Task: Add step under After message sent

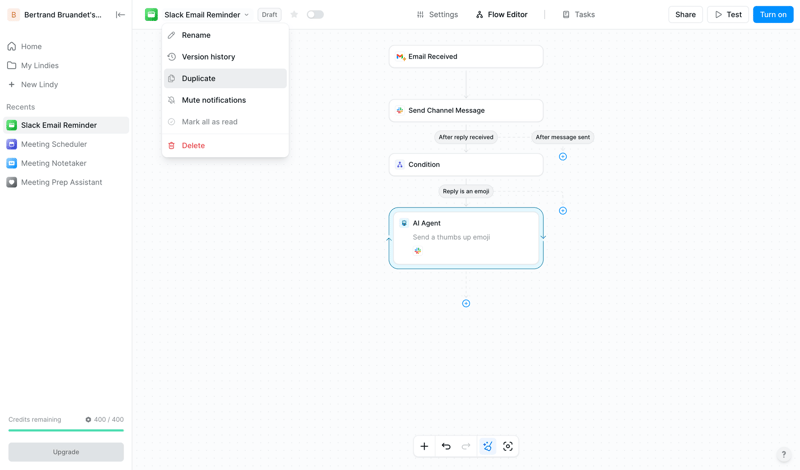Action: 563,157
